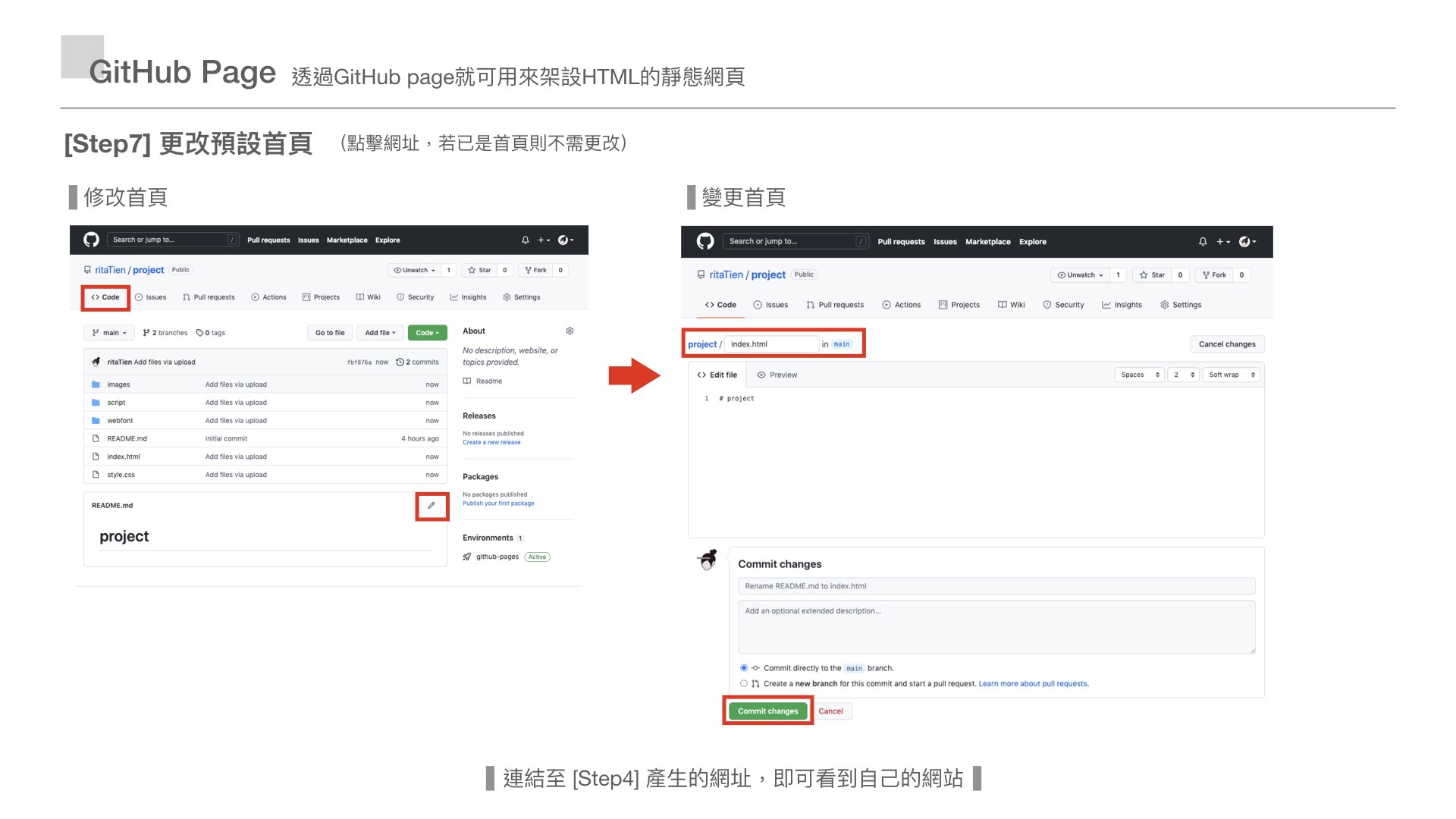The width and height of the screenshot is (1456, 819).
Task: Open the Soft wrap dropdown
Action: 1231,375
